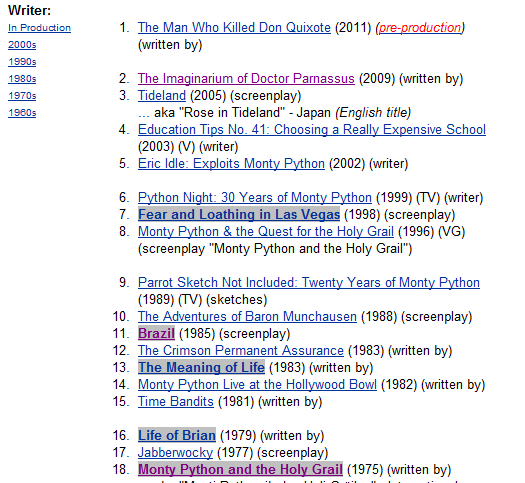Jump to the 2000s section

(22, 45)
